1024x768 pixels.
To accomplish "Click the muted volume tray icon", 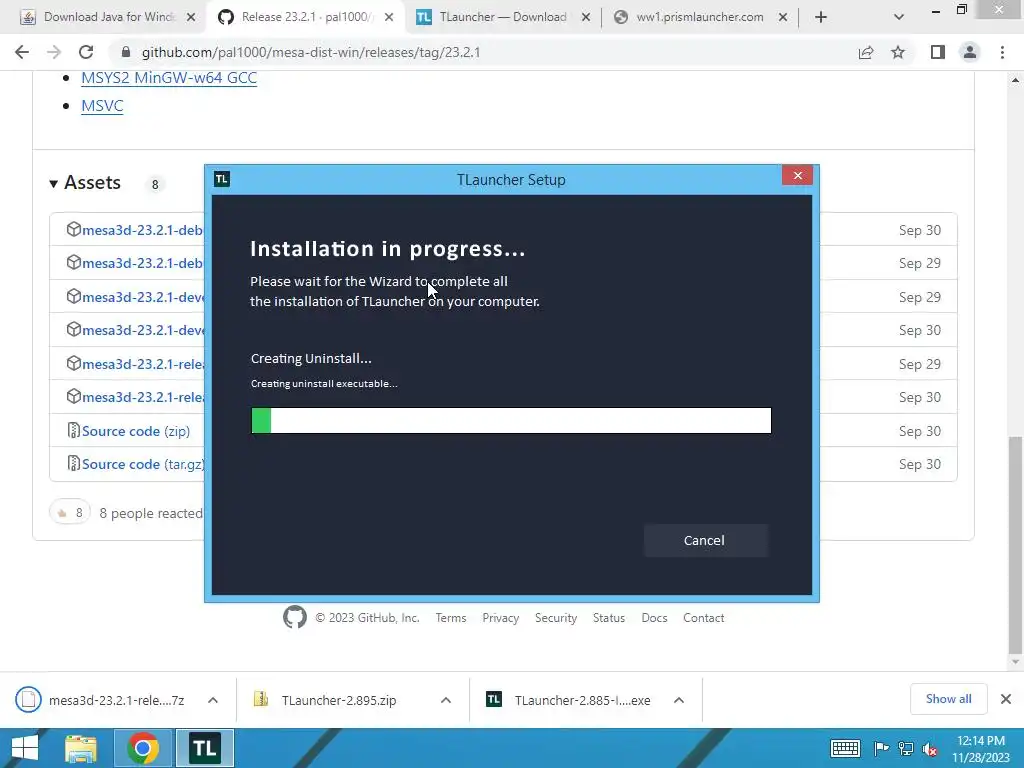I will pyautogui.click(x=930, y=748).
